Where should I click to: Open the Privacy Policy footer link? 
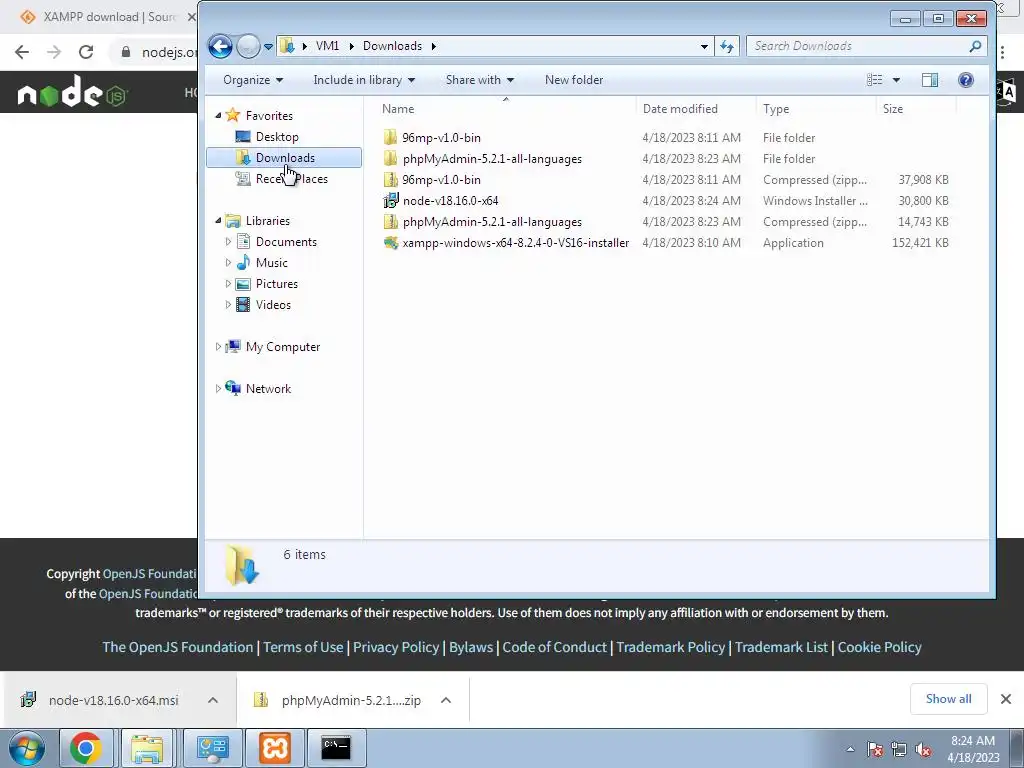tap(396, 647)
